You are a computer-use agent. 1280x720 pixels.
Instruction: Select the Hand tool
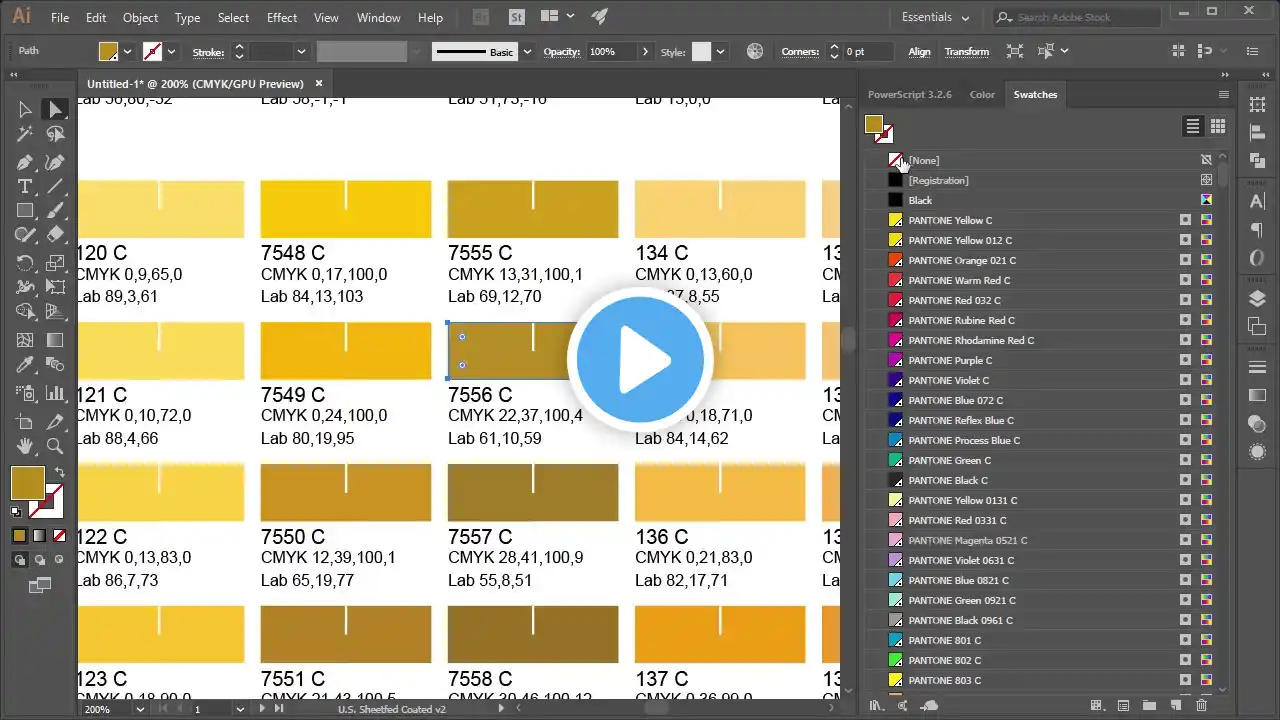point(25,446)
